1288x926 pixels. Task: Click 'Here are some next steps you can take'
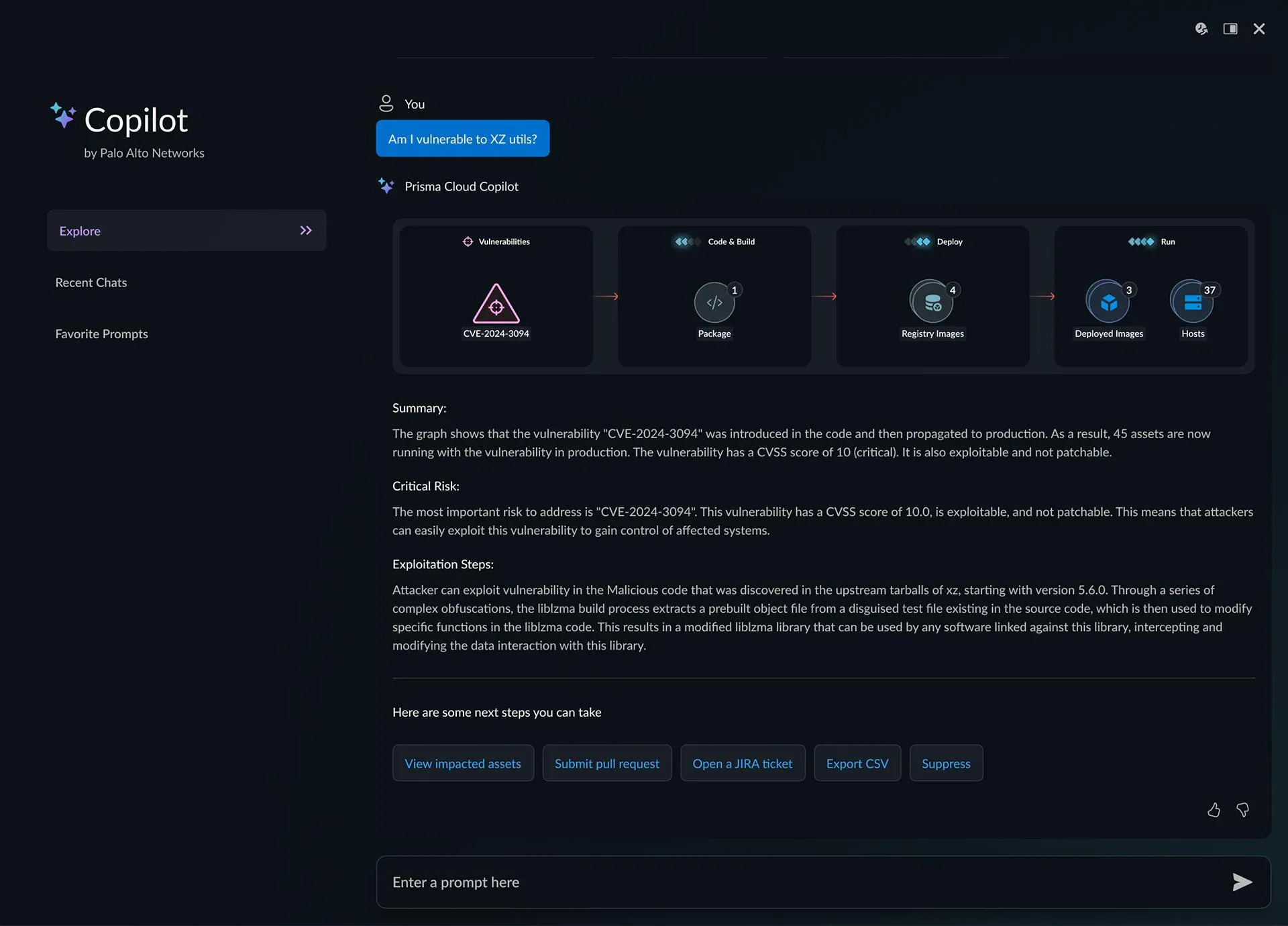497,712
